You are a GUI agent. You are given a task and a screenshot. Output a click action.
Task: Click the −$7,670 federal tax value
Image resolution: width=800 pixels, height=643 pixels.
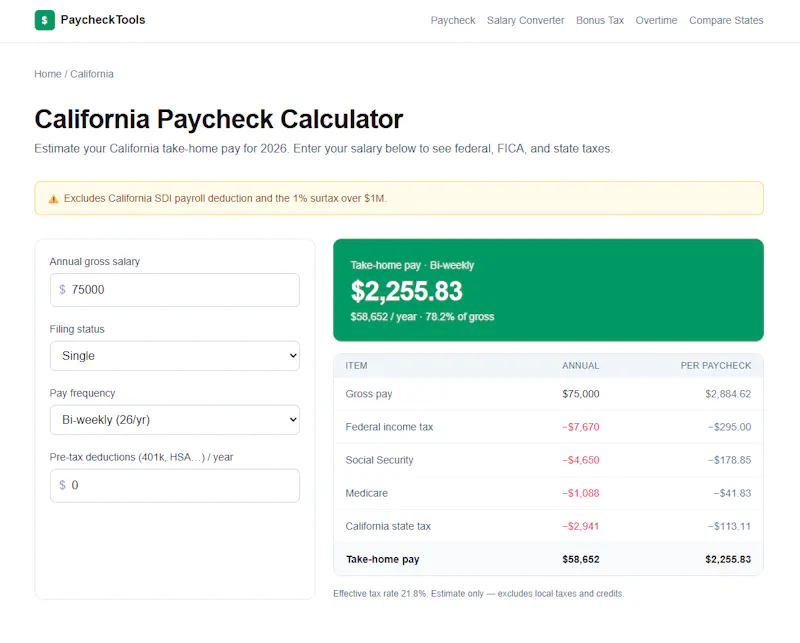click(x=581, y=427)
